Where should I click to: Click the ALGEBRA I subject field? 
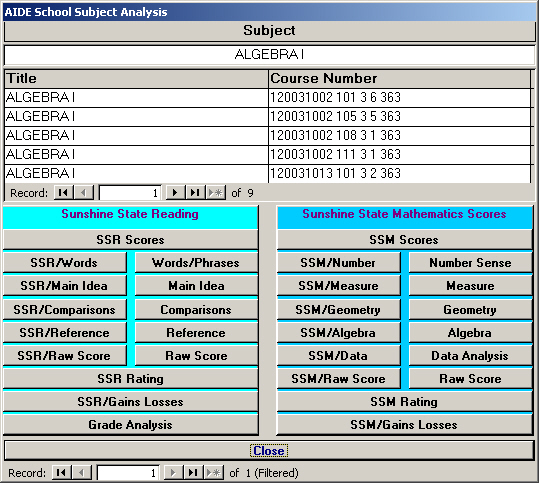coord(269,54)
